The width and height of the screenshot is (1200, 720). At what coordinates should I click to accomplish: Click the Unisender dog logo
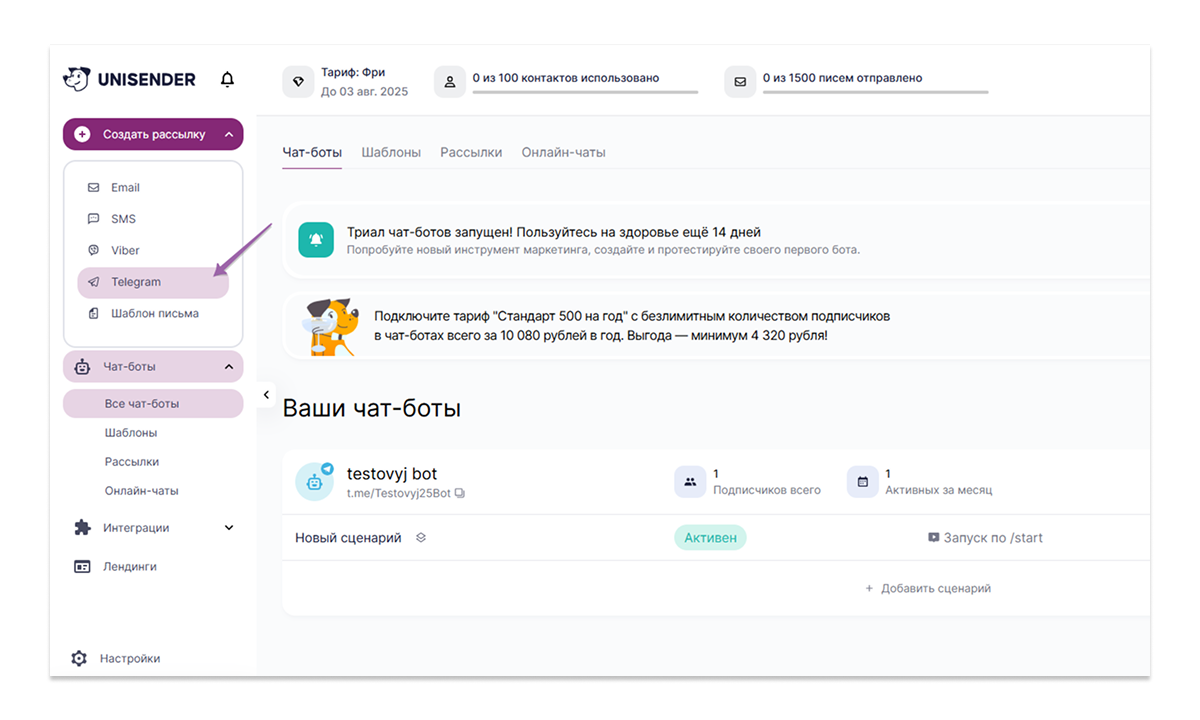(76, 79)
